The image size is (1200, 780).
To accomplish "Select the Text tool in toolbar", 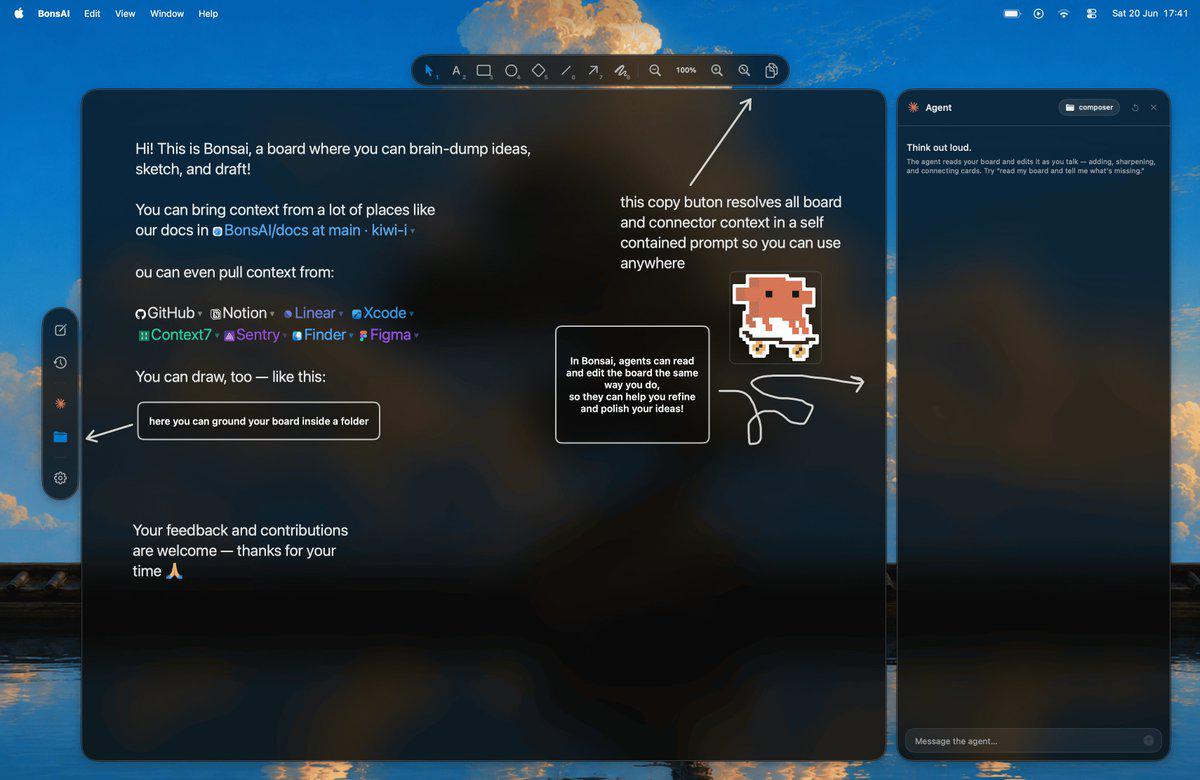I will pos(457,71).
